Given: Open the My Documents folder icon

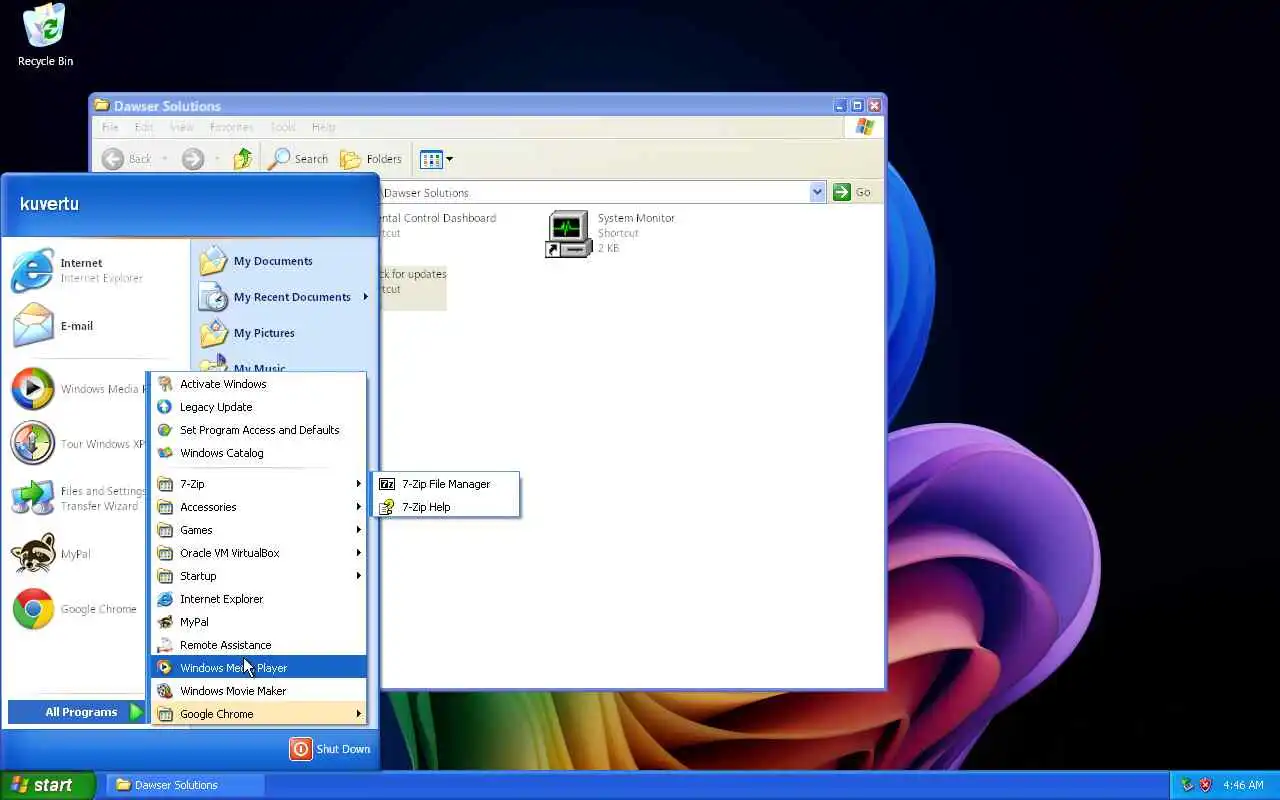Looking at the screenshot, I should click(x=213, y=261).
